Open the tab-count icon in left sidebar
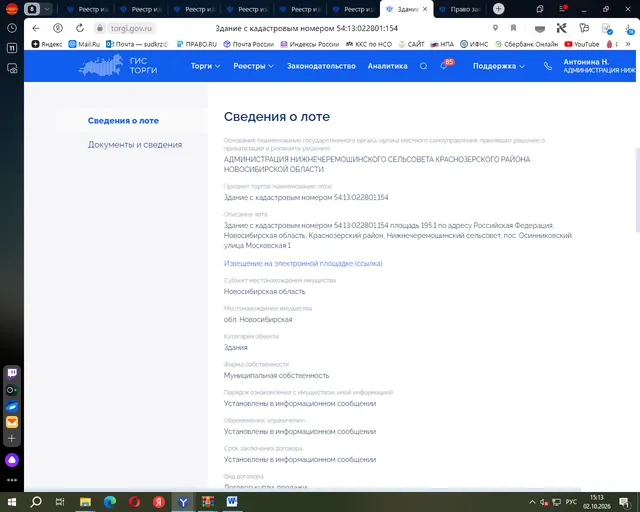 tap(12, 48)
